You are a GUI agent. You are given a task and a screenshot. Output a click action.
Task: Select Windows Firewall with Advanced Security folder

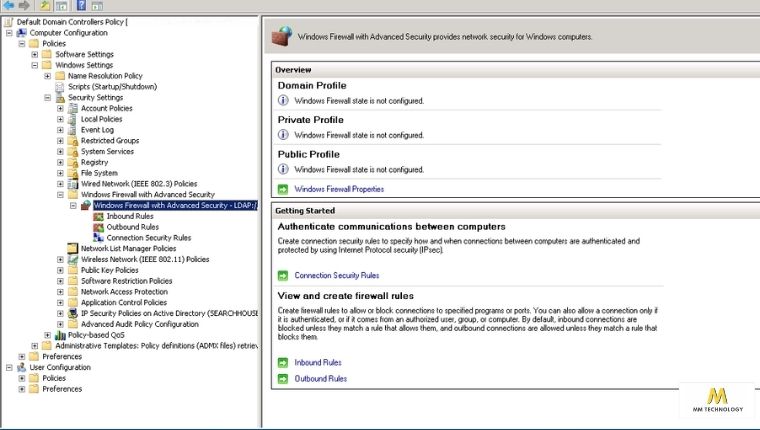147,194
